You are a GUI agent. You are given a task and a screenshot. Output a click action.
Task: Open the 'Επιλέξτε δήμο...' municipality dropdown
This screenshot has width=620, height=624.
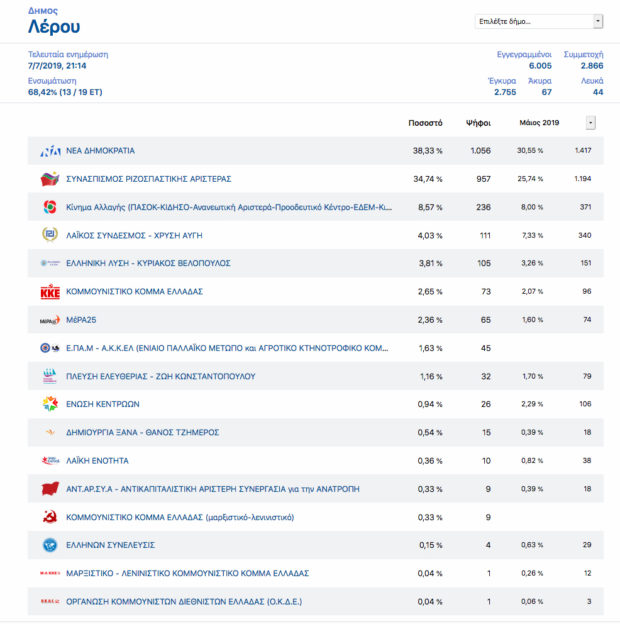(538, 21)
